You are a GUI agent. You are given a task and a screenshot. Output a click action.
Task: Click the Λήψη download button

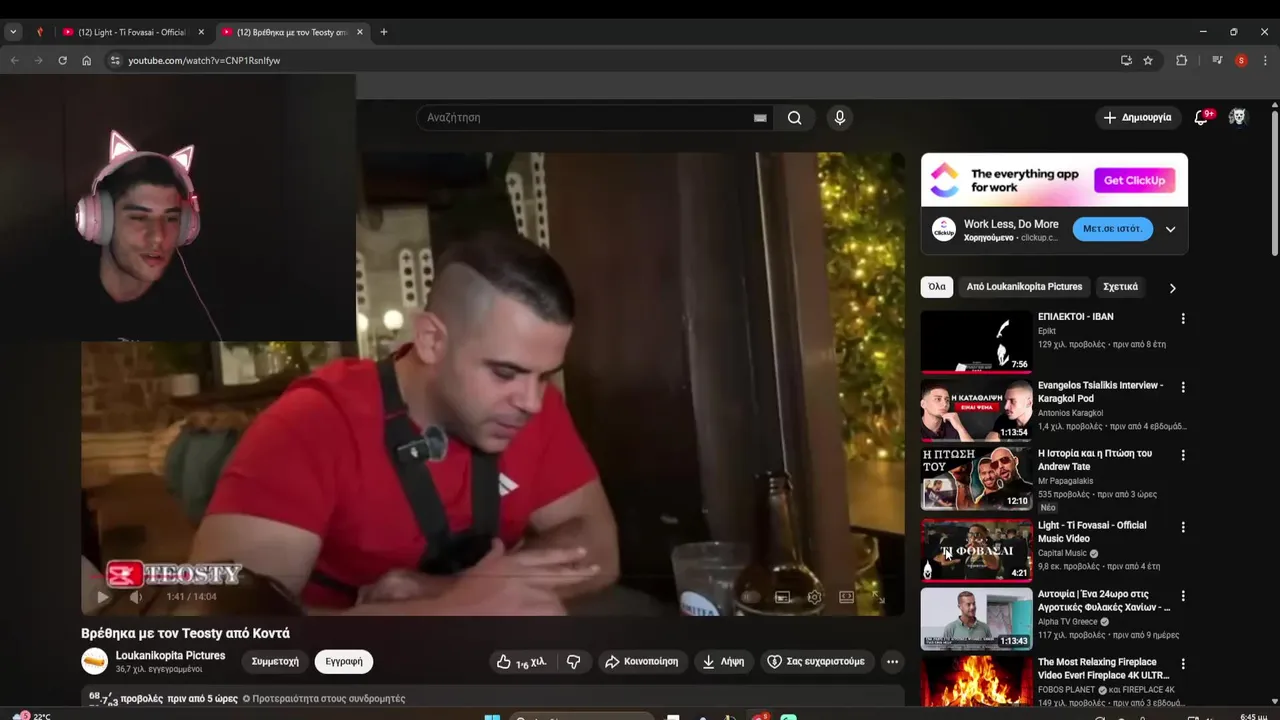(723, 662)
